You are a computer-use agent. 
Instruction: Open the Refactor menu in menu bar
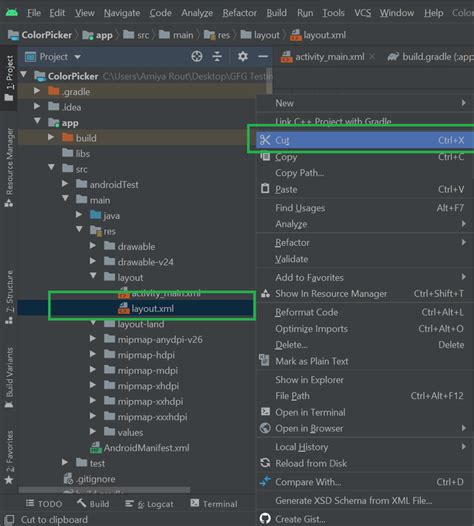[240, 13]
